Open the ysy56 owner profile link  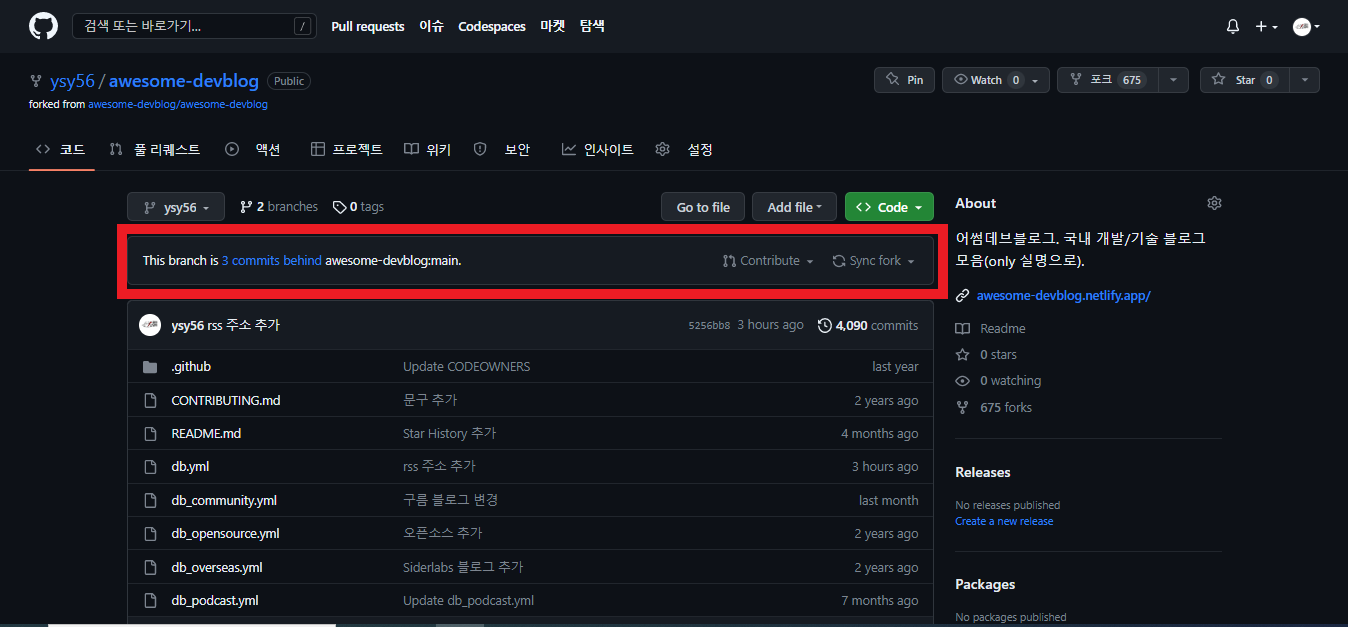click(72, 81)
